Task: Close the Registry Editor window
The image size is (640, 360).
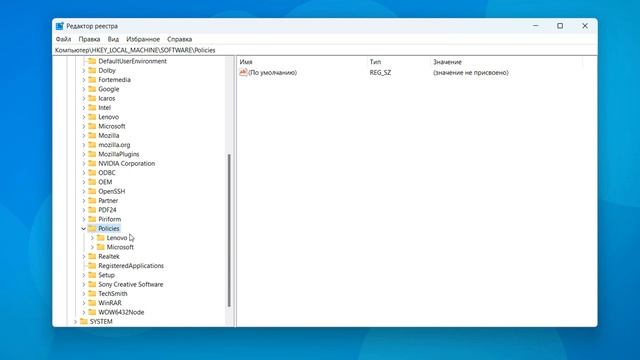Action: (x=585, y=26)
